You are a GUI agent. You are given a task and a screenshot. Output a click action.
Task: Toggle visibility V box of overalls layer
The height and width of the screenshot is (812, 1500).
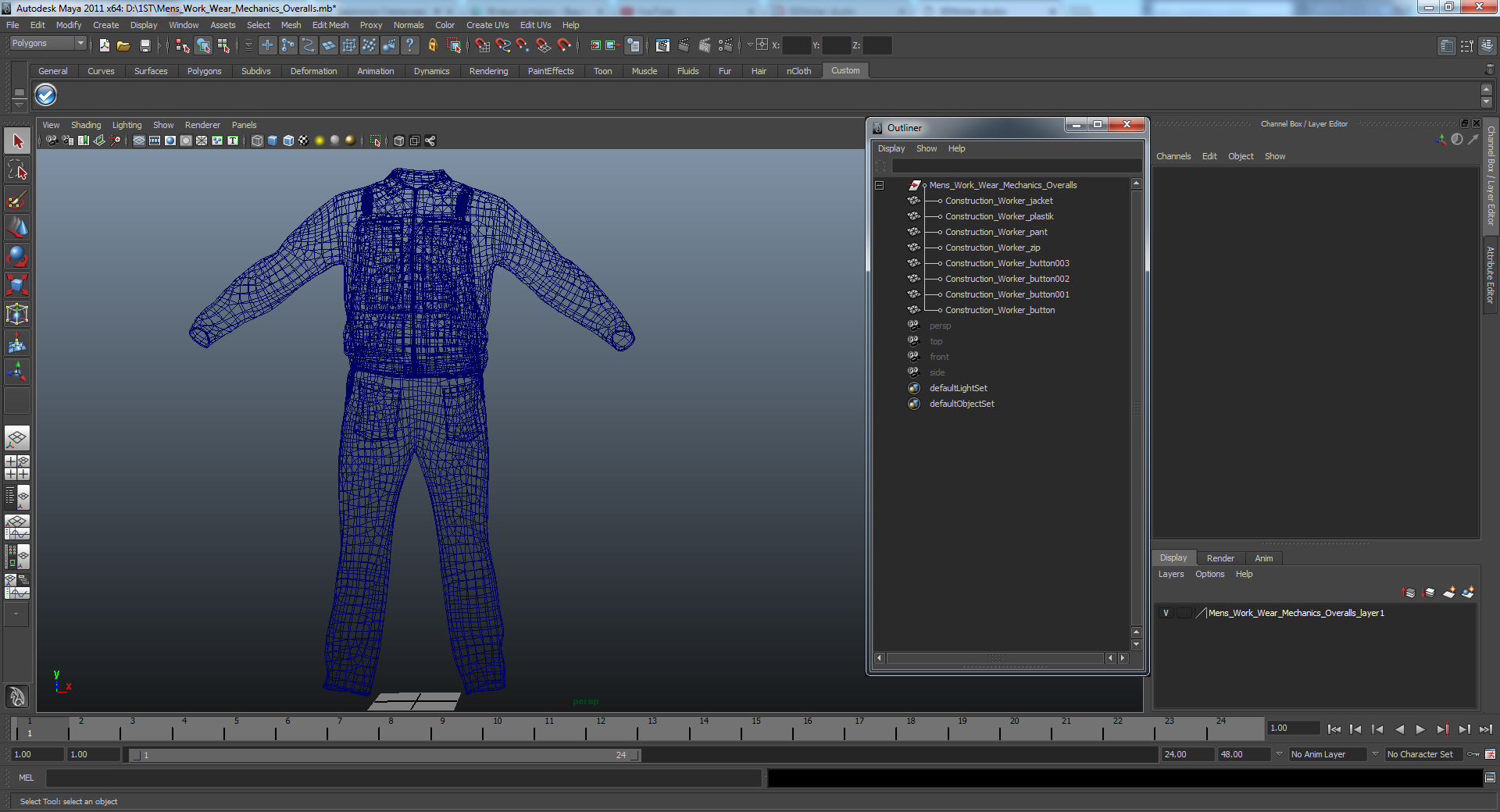click(x=1166, y=613)
